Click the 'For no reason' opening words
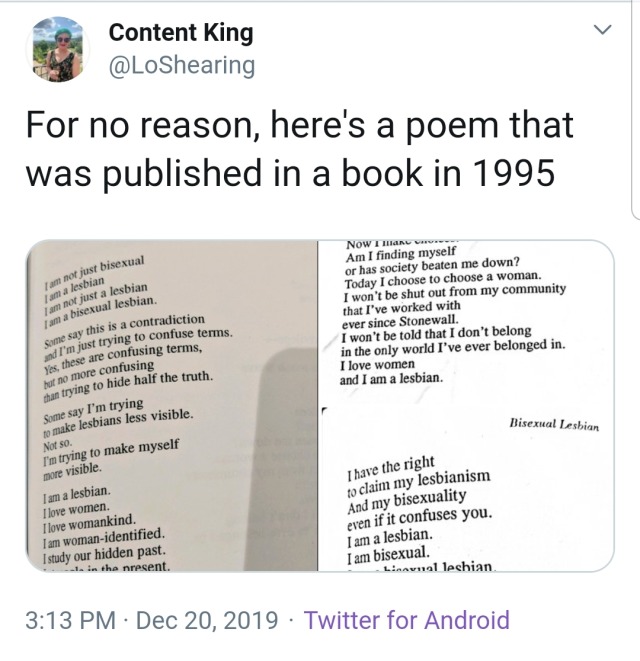The image size is (640, 661). [x=120, y=126]
